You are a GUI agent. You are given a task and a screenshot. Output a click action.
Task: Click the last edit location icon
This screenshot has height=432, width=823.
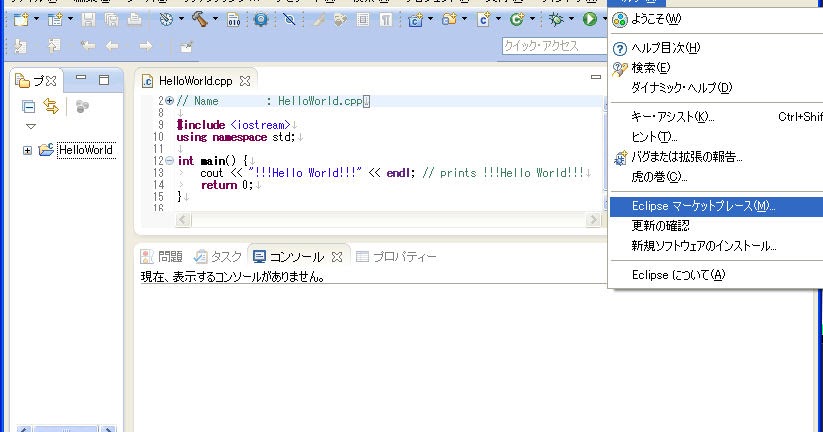(88, 47)
